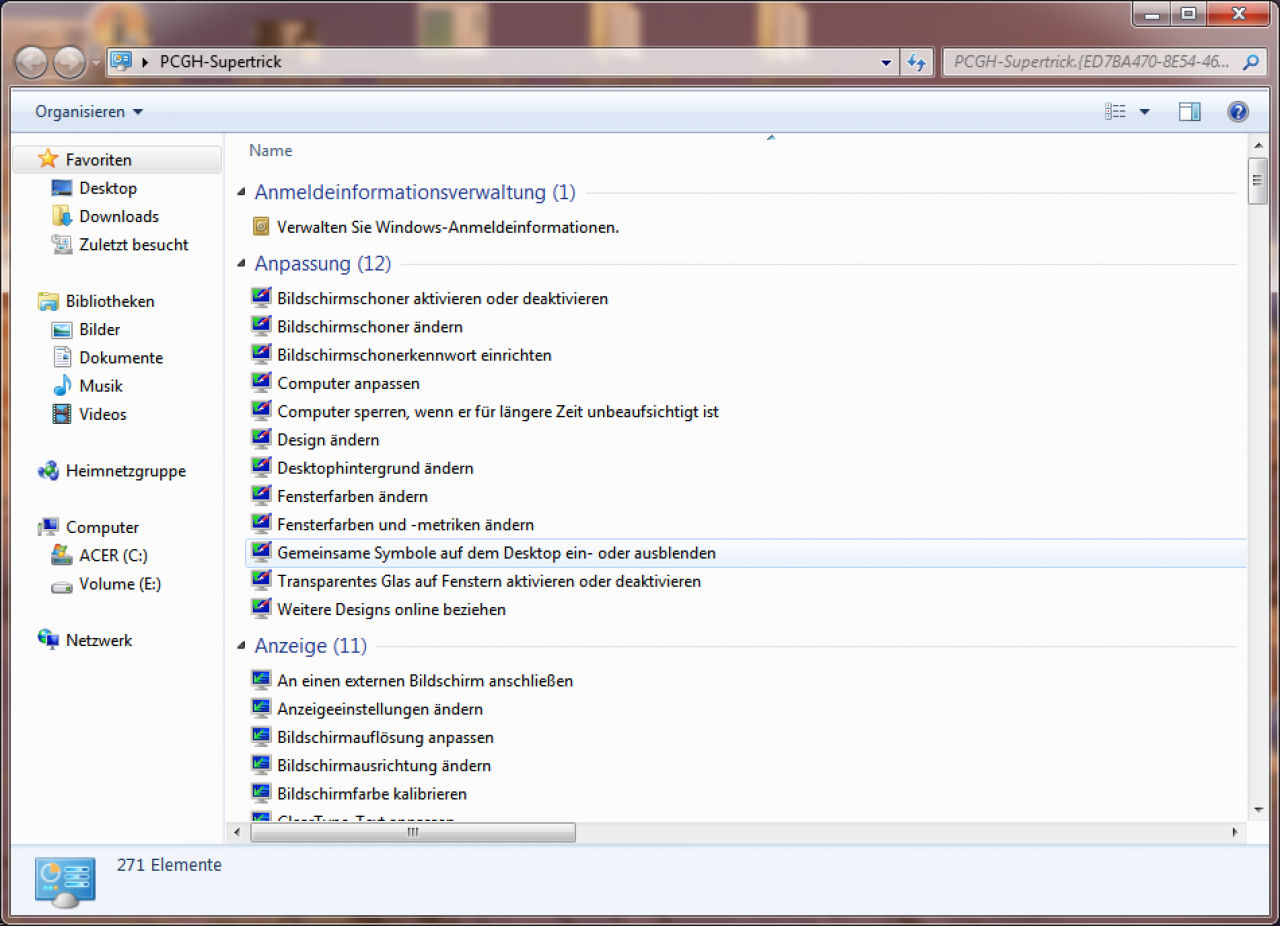Image resolution: width=1280 pixels, height=926 pixels.
Task: Click the Forward navigation arrow button
Action: [69, 63]
